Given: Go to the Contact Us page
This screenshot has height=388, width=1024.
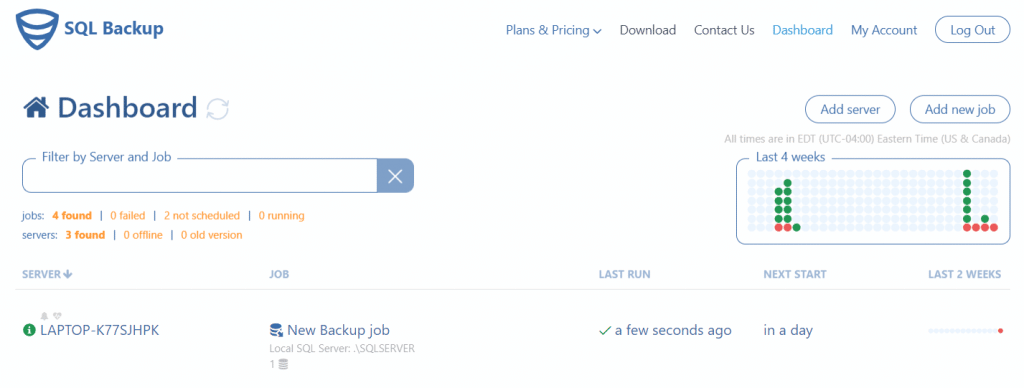Looking at the screenshot, I should pyautogui.click(x=724, y=30).
